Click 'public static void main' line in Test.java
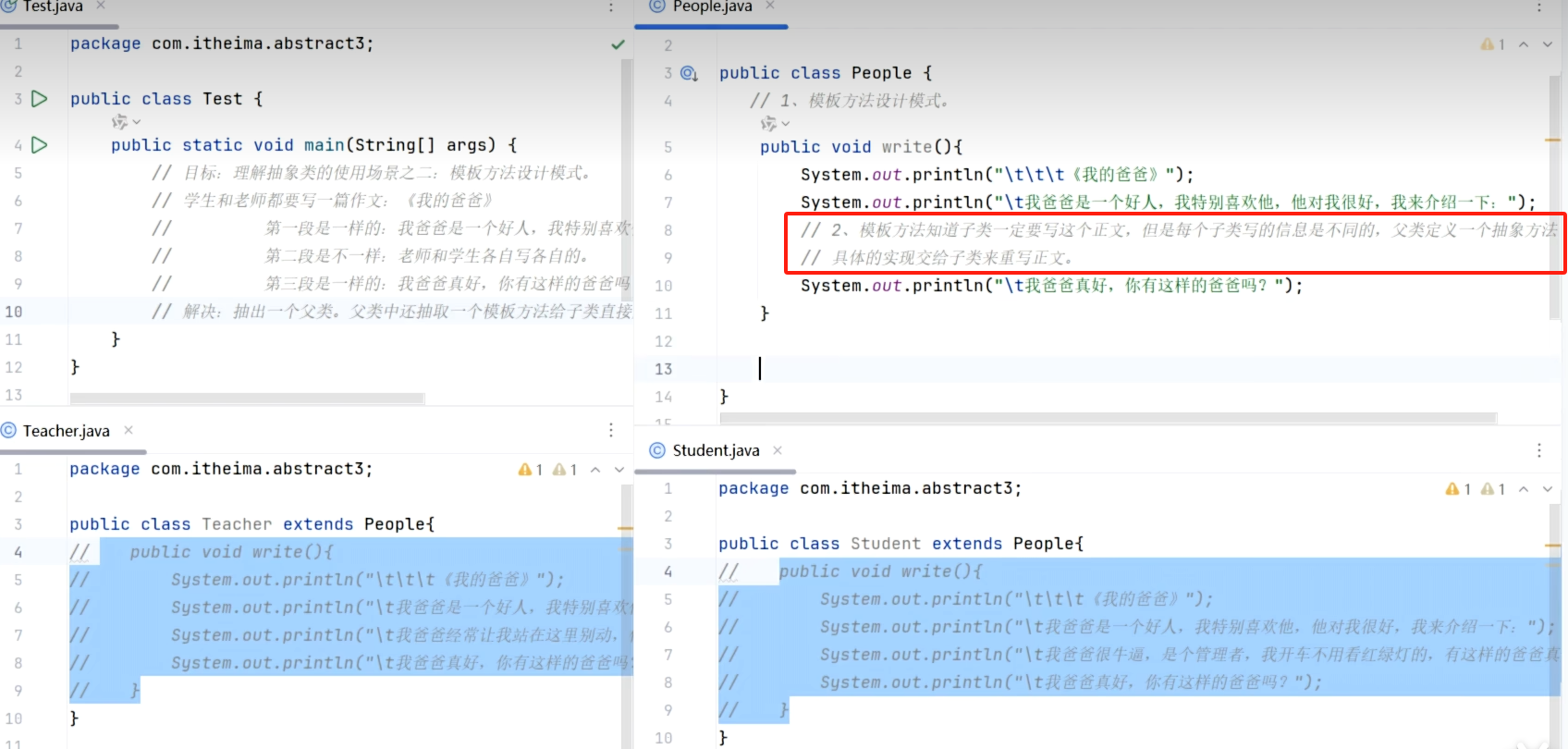 pyautogui.click(x=313, y=145)
